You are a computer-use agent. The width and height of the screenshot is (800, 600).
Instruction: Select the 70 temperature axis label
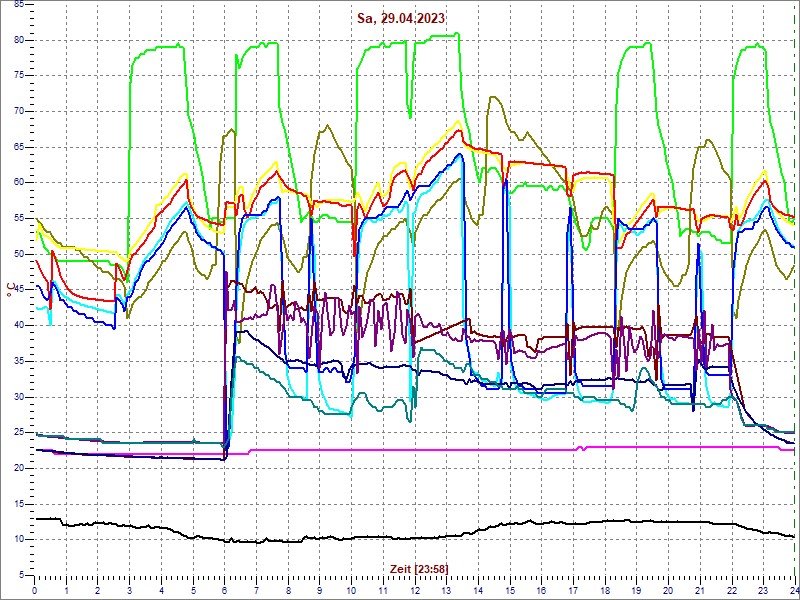pos(18,111)
